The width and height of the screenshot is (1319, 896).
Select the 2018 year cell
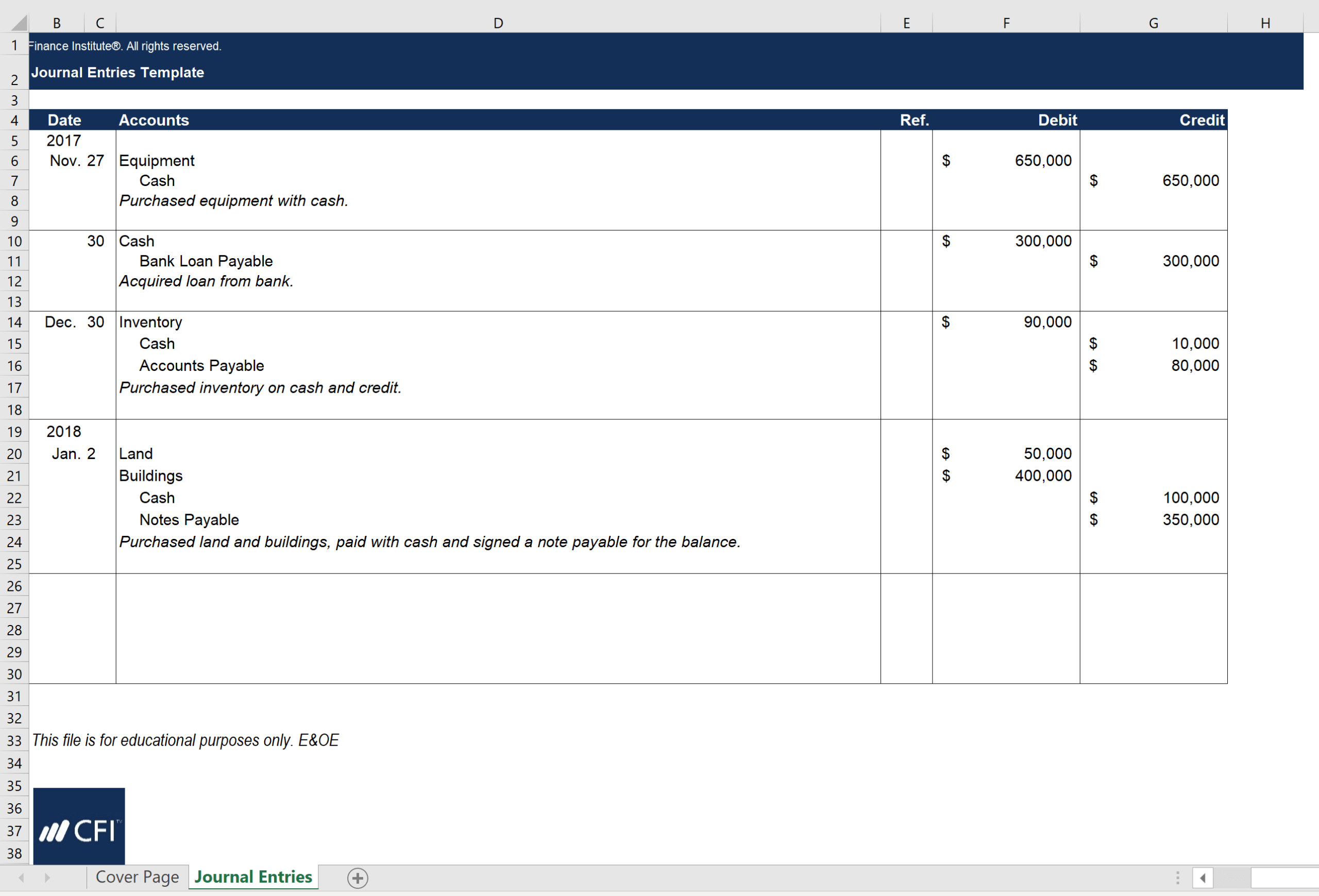click(63, 432)
